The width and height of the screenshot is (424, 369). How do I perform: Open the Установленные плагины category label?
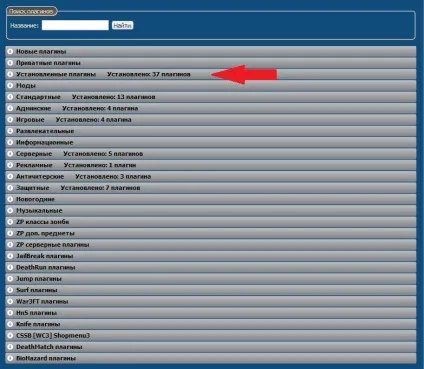click(56, 74)
